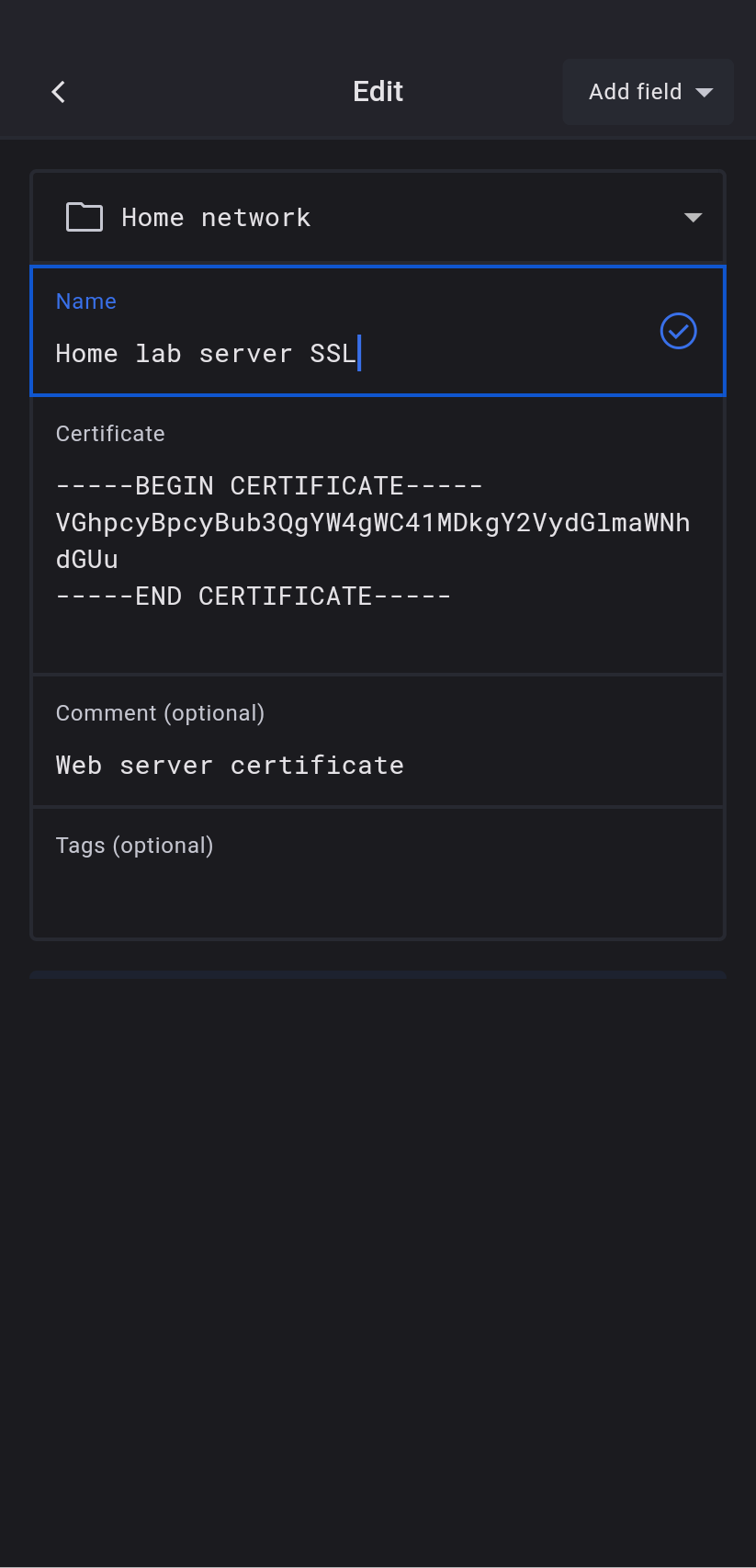The width and height of the screenshot is (756, 1568).
Task: Click the folder icon beside Home network
Action: pos(85,218)
